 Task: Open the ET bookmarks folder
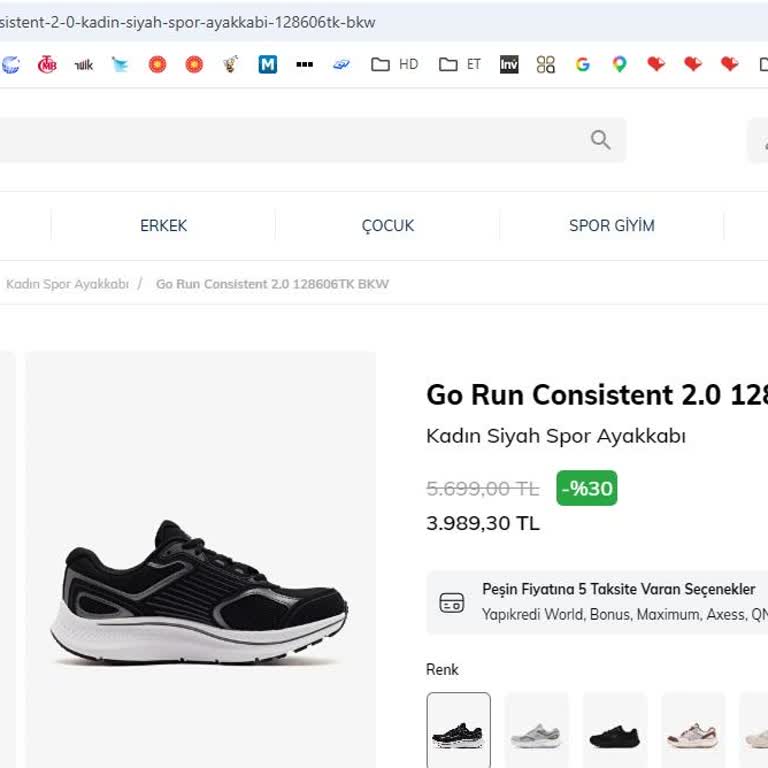(x=460, y=64)
